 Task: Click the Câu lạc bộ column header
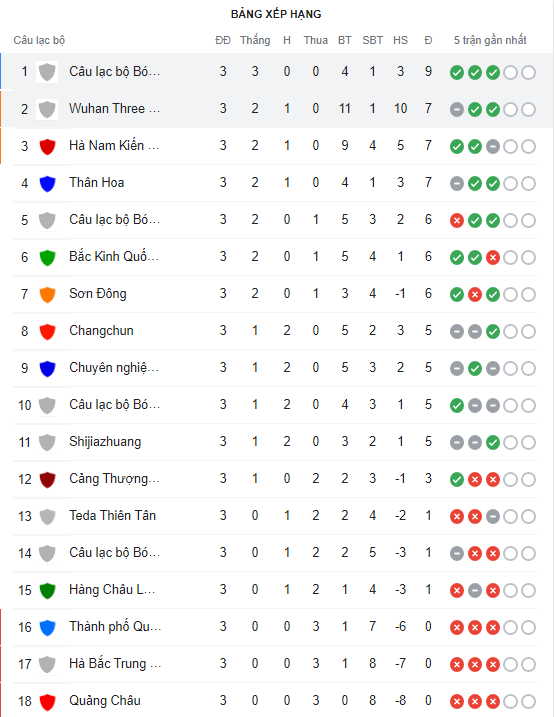coord(39,40)
